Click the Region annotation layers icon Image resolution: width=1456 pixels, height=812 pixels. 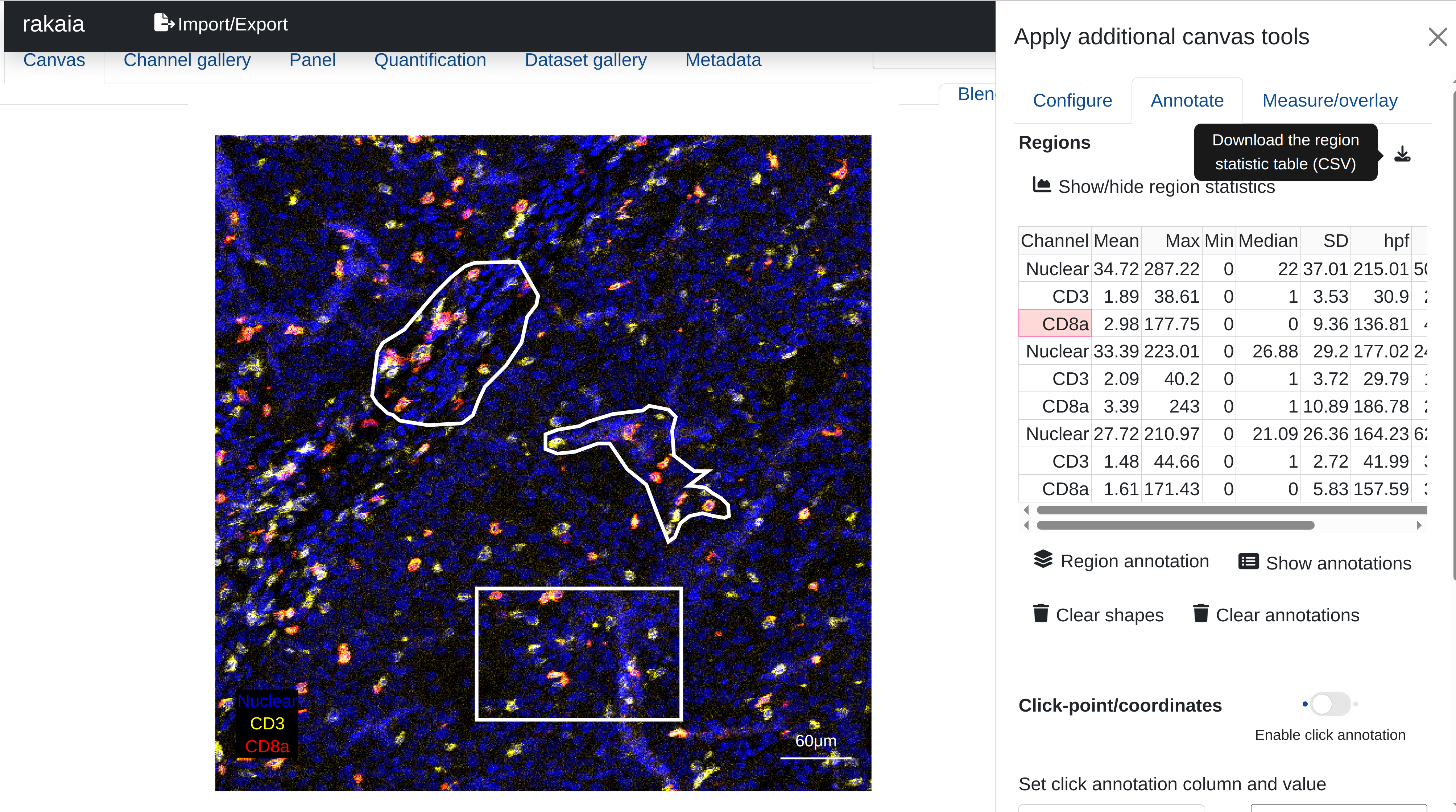pyautogui.click(x=1043, y=559)
